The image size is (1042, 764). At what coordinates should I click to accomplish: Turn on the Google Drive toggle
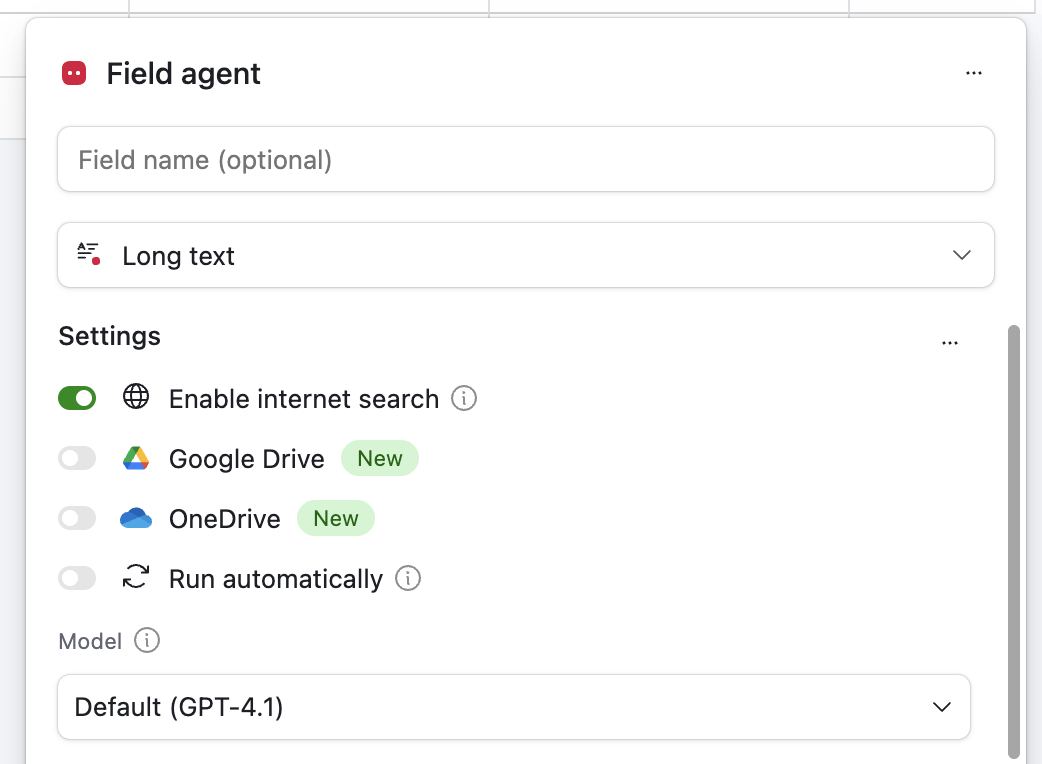coord(77,458)
